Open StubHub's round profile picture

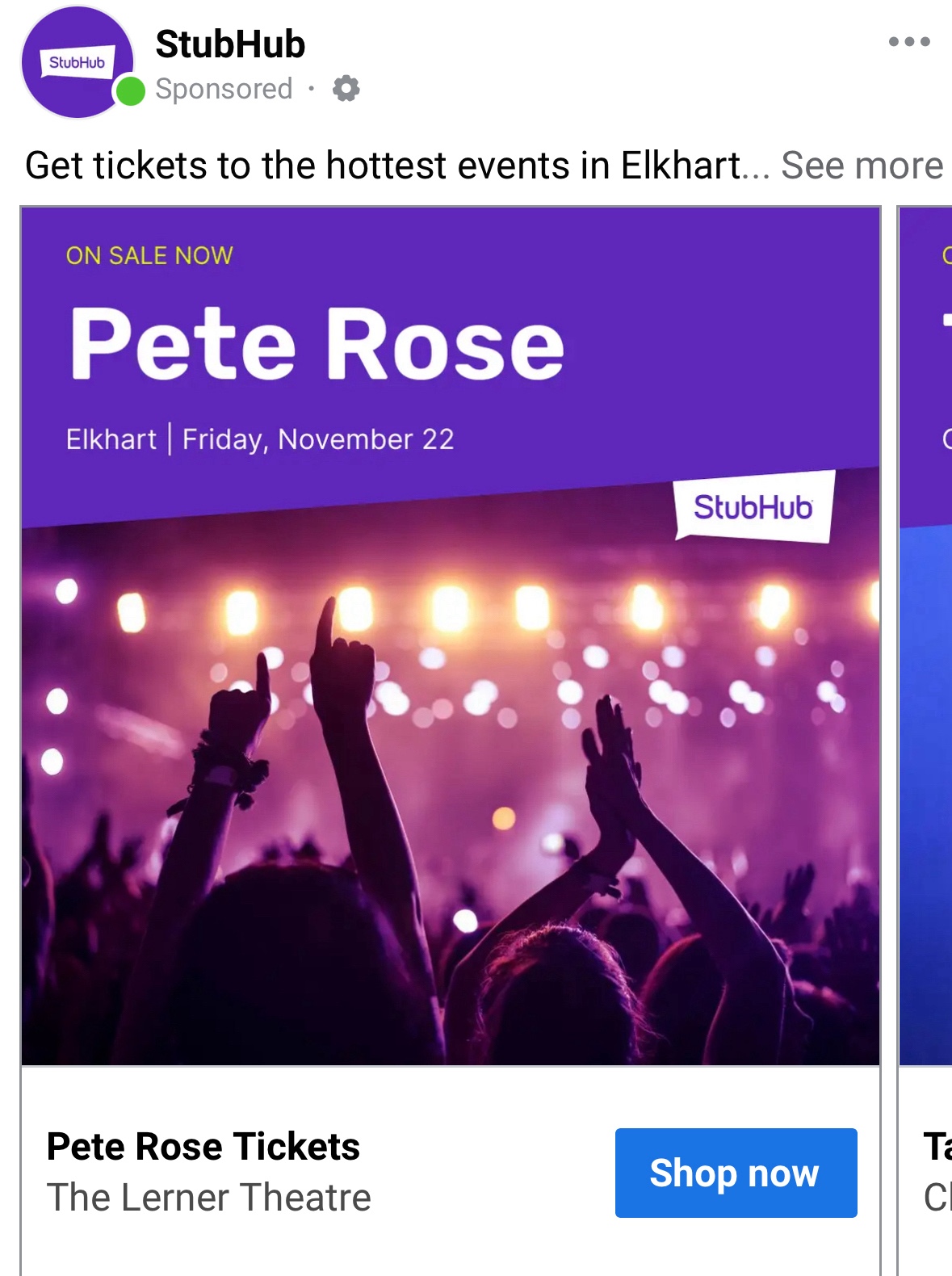76,62
